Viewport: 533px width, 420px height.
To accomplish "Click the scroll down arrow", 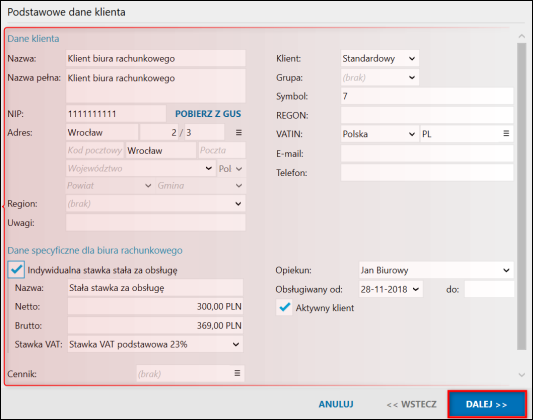I will [x=521, y=375].
